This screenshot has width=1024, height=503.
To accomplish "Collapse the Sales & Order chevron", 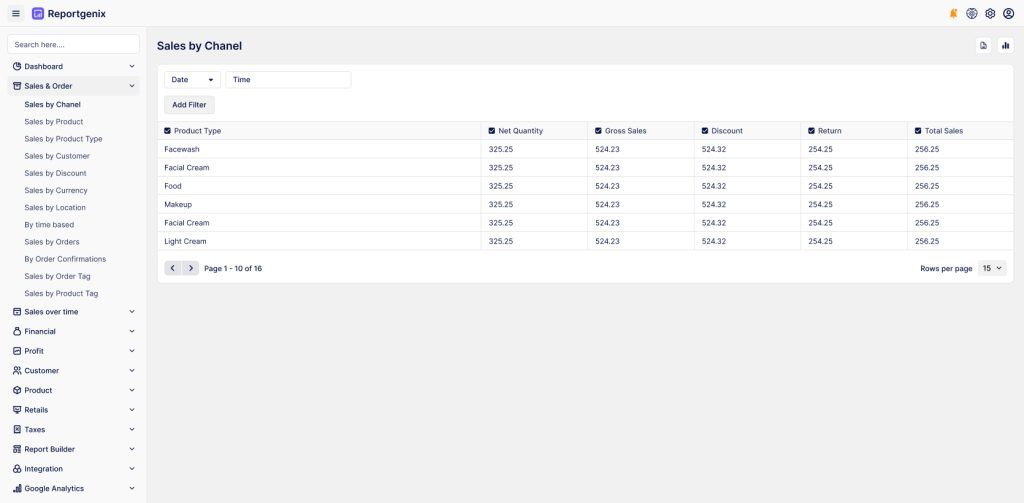I will [x=132, y=86].
